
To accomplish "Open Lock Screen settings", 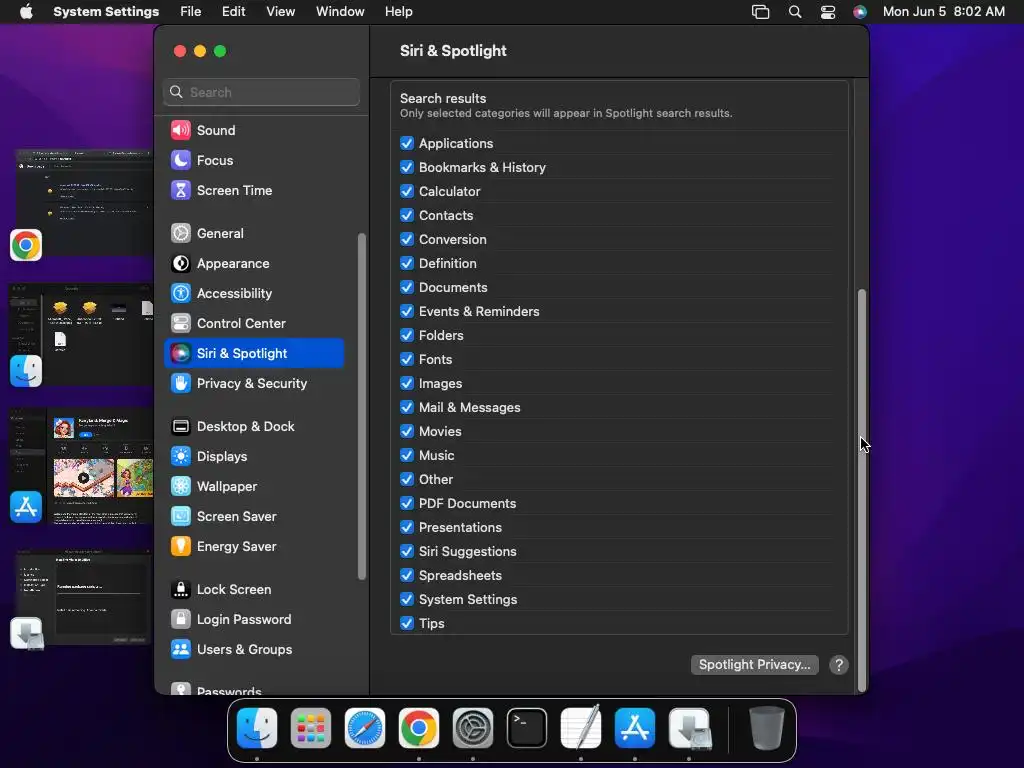I will point(254,590).
